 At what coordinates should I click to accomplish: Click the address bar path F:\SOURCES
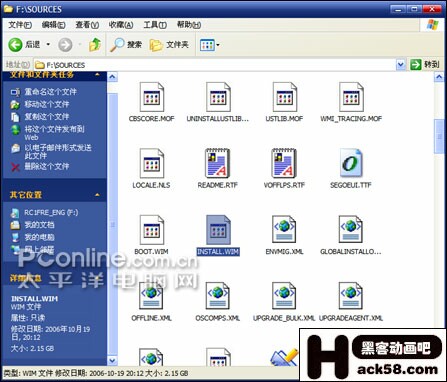click(x=66, y=65)
